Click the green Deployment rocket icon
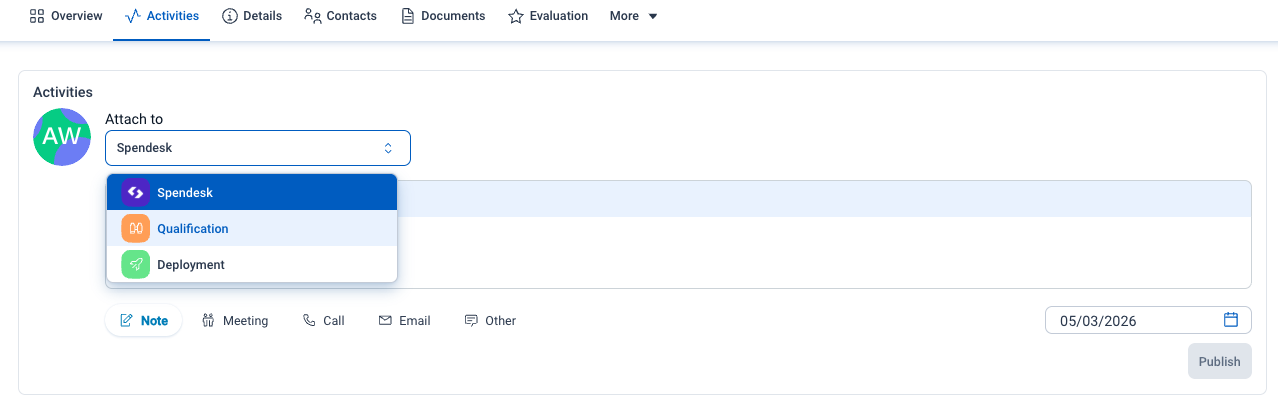This screenshot has width=1278, height=407. [136, 265]
